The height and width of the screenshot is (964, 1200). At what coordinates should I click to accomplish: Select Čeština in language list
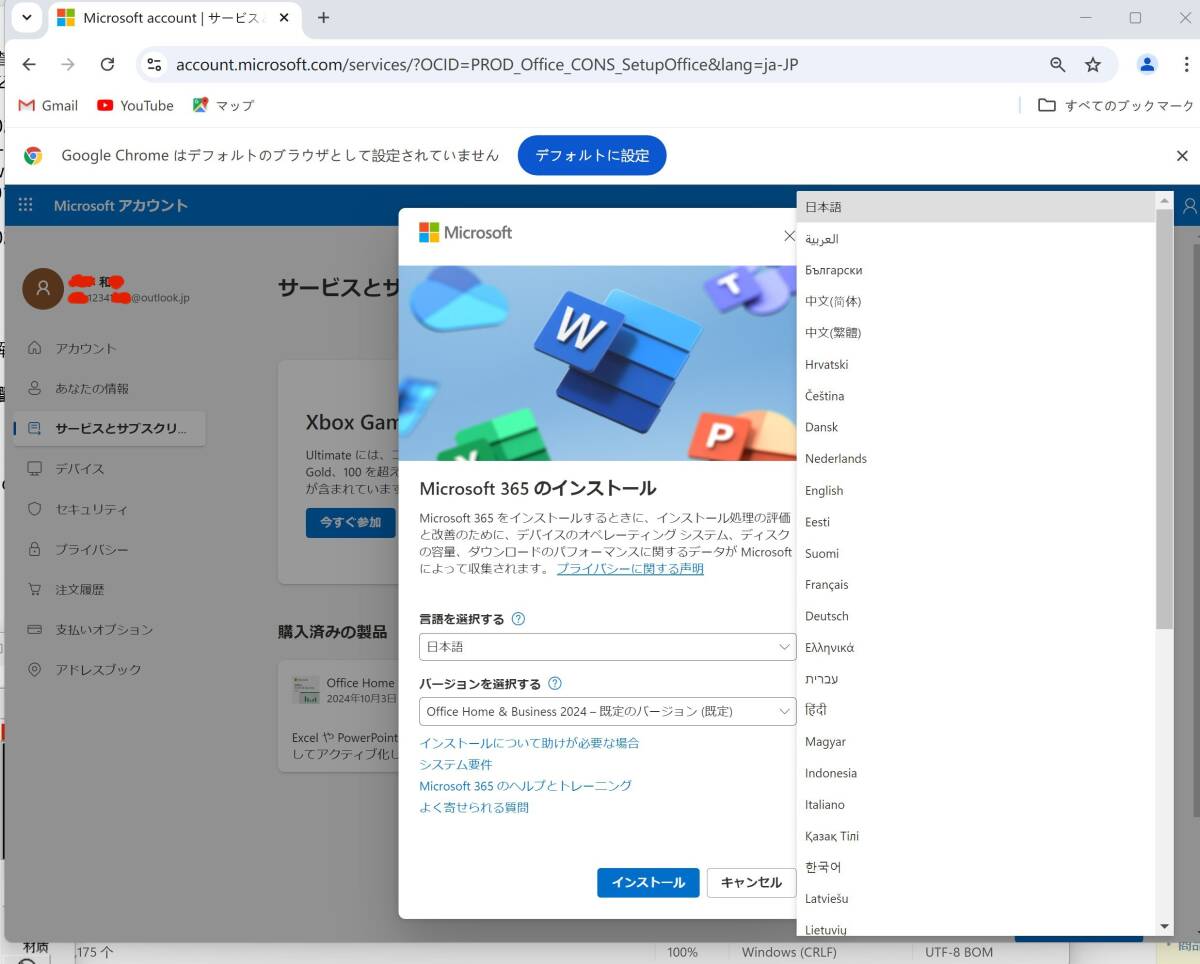pyautogui.click(x=976, y=396)
